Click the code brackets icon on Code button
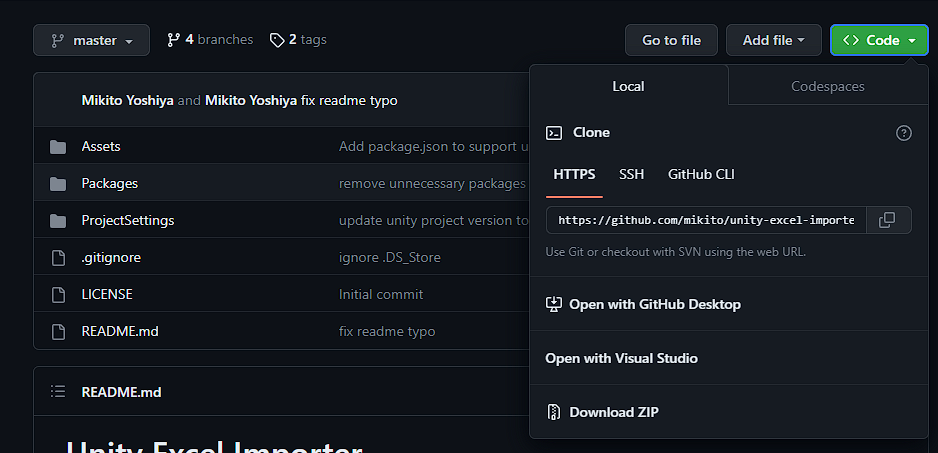938x453 pixels. point(851,40)
